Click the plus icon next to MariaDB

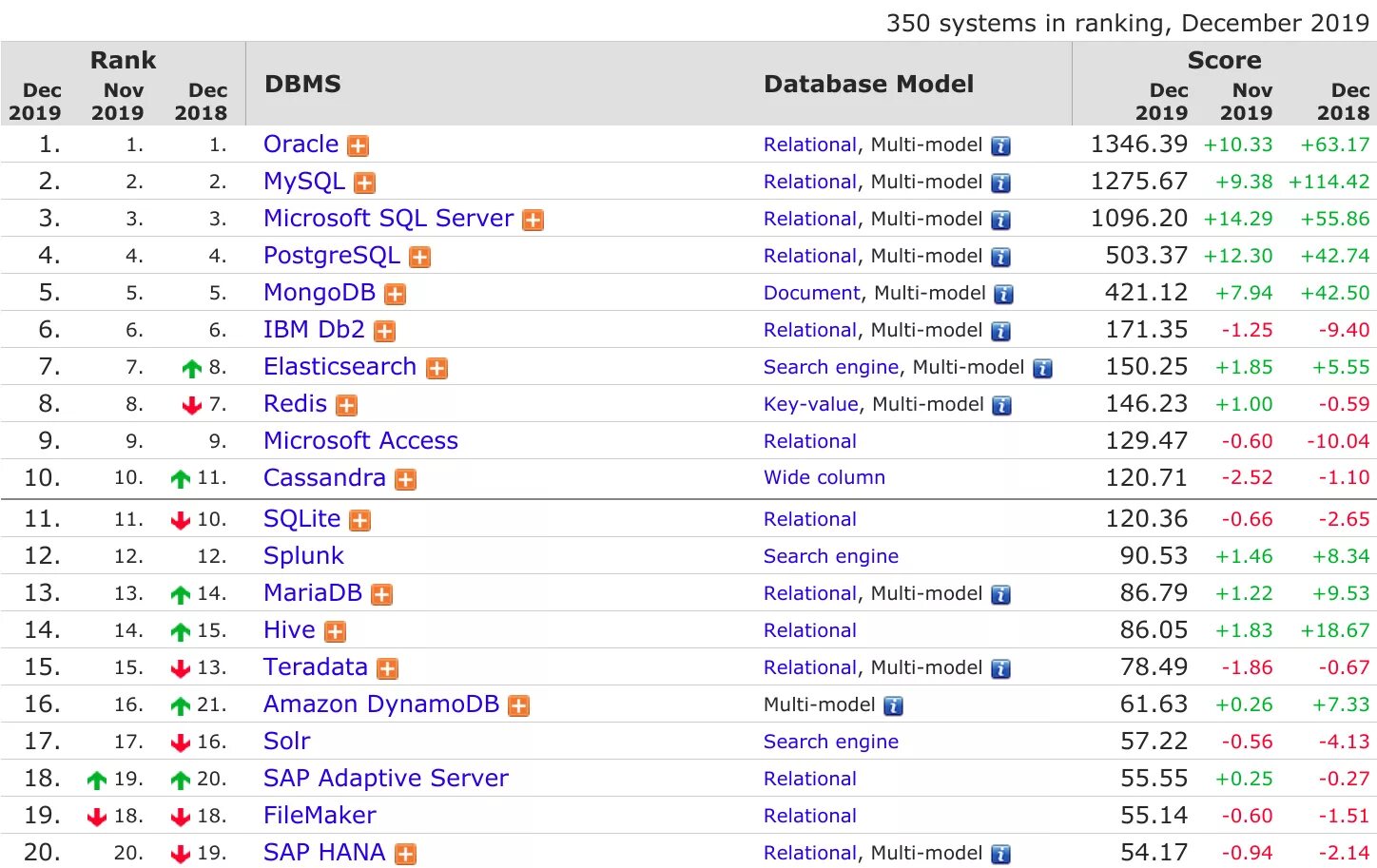[x=382, y=595]
